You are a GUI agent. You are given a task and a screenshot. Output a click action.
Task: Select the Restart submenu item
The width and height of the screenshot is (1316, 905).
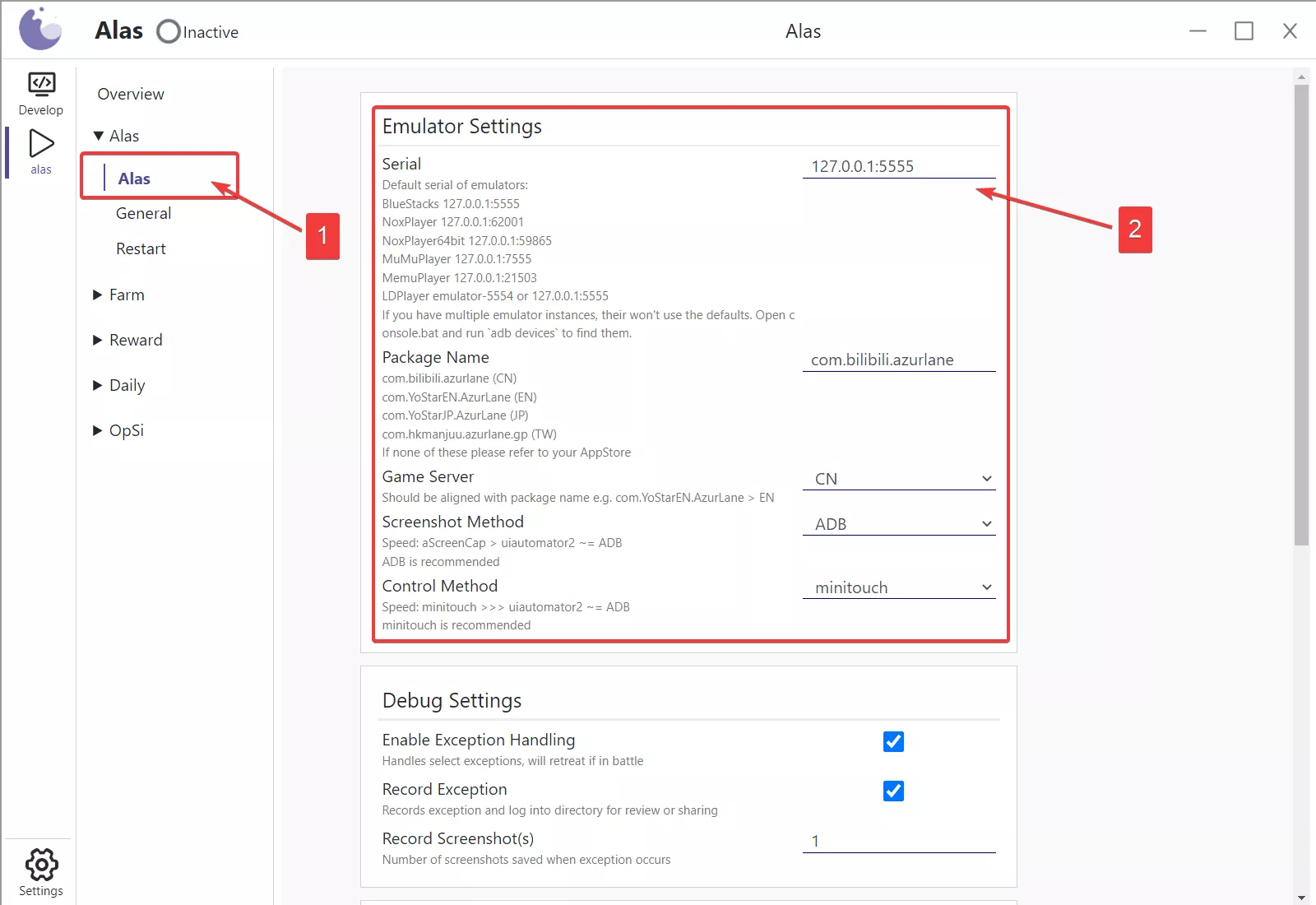tap(141, 248)
